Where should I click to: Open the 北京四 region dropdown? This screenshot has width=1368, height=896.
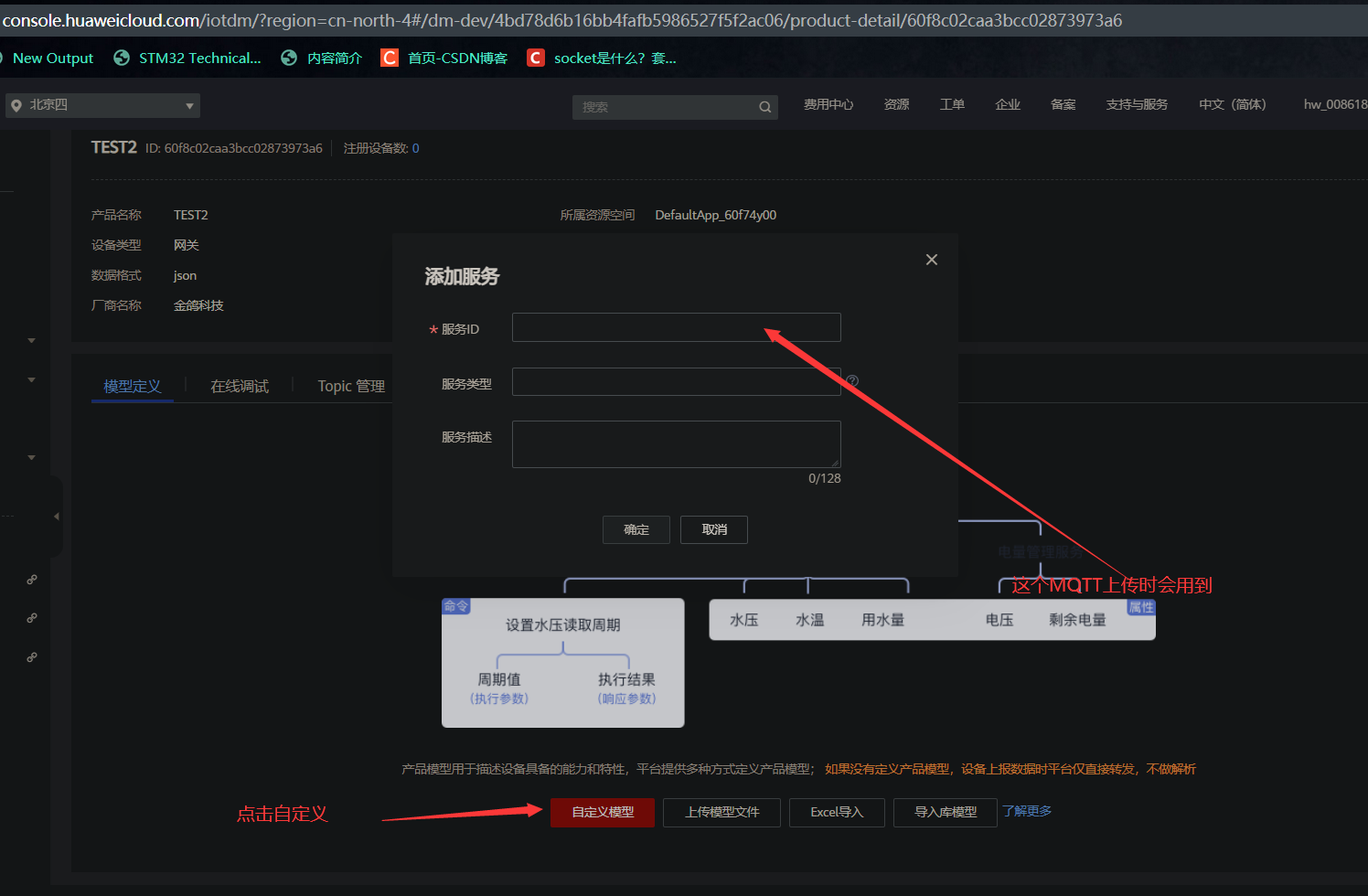click(x=102, y=105)
